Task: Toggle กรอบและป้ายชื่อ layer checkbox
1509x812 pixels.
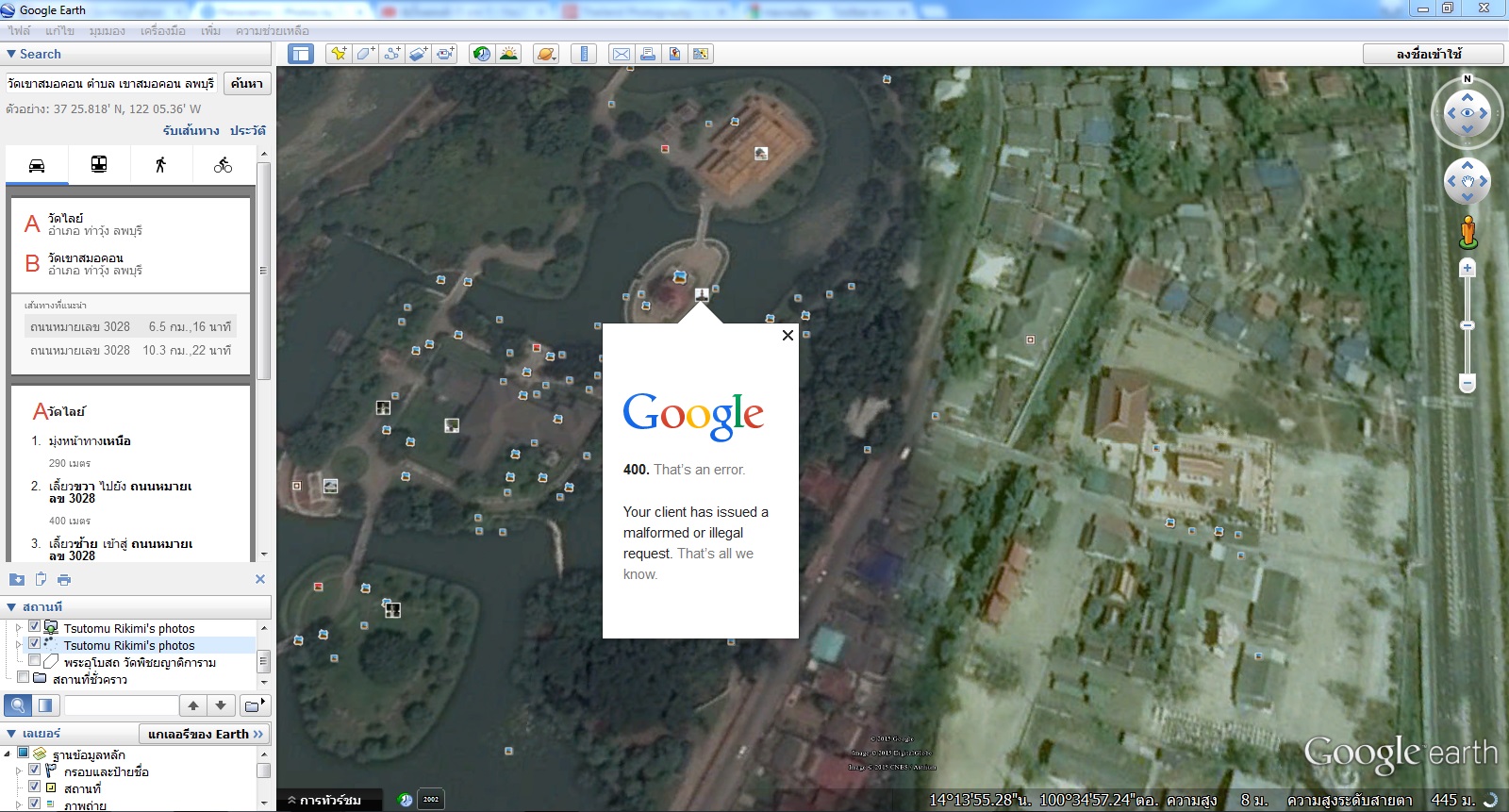Action: coord(34,770)
